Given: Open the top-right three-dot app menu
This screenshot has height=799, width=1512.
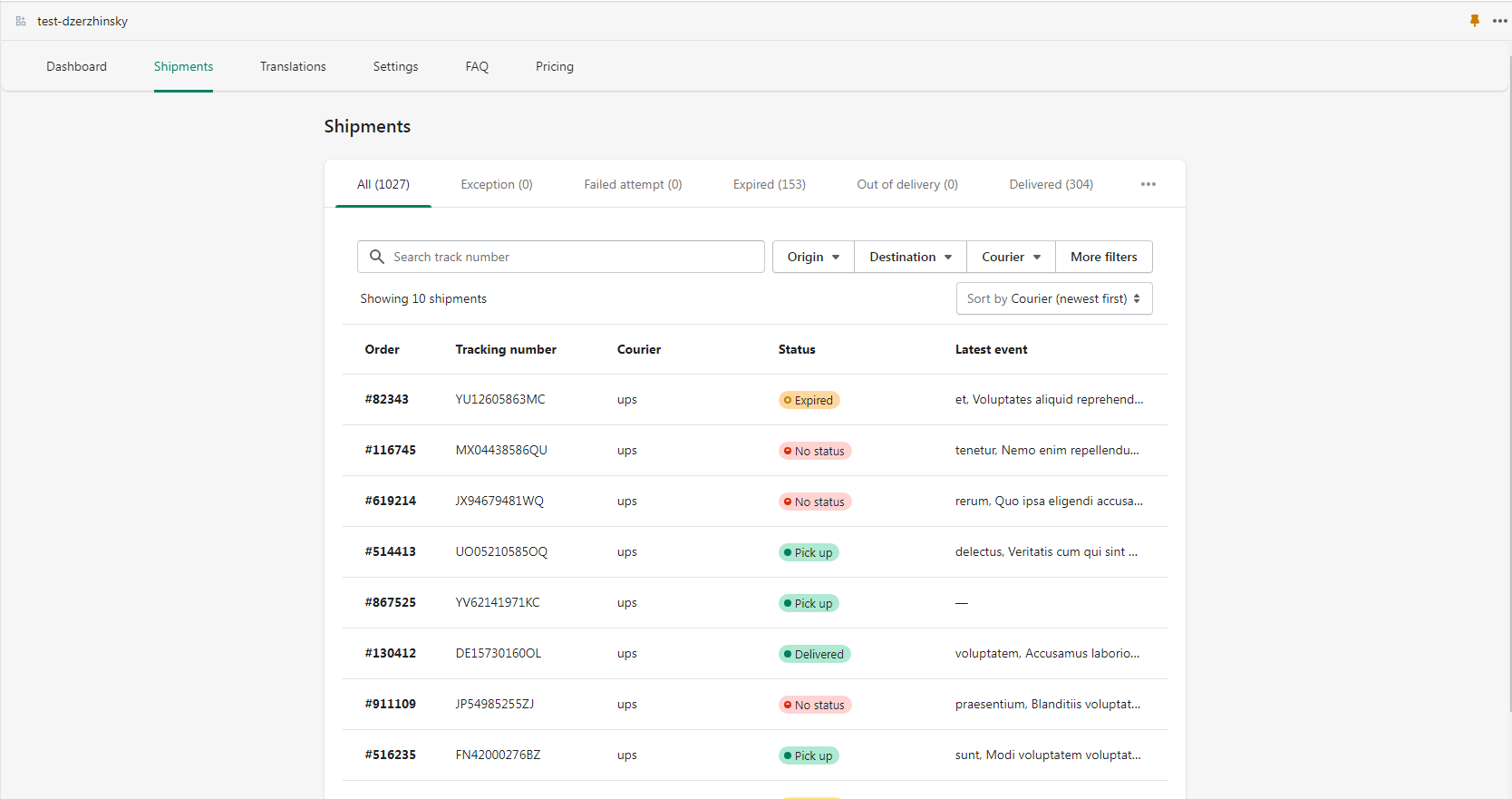Looking at the screenshot, I should pyautogui.click(x=1500, y=21).
